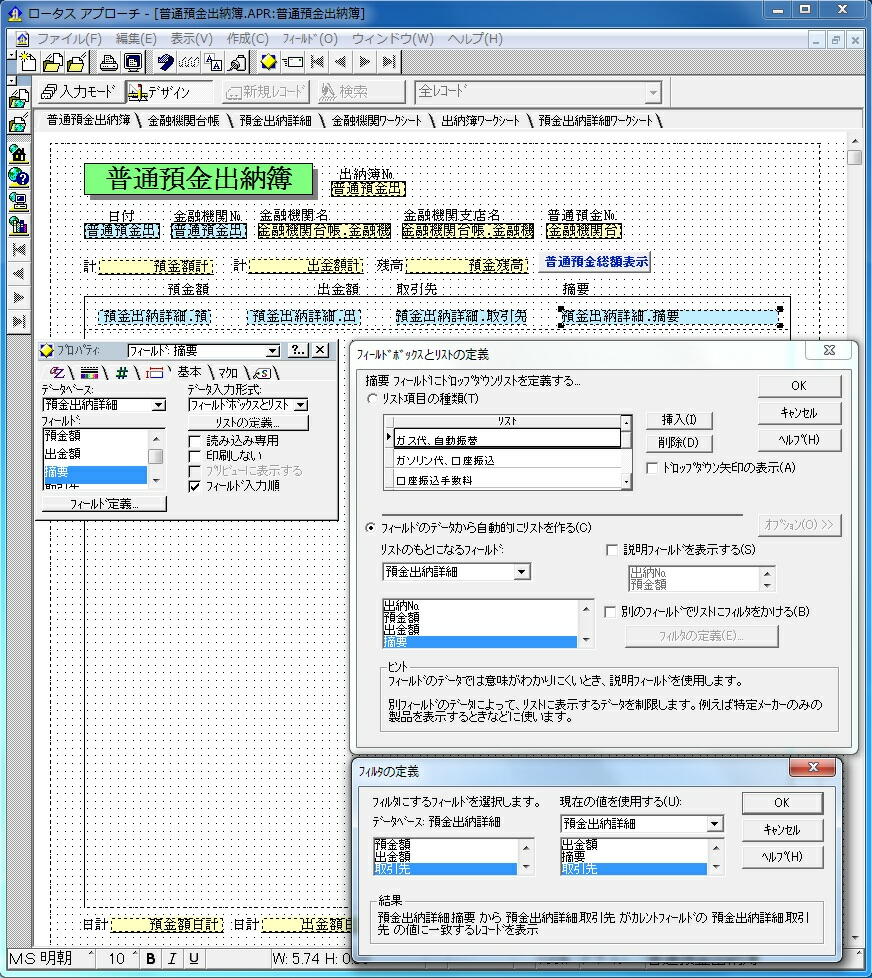
Task: Toggle italic formatting in status bar
Action: [x=173, y=959]
